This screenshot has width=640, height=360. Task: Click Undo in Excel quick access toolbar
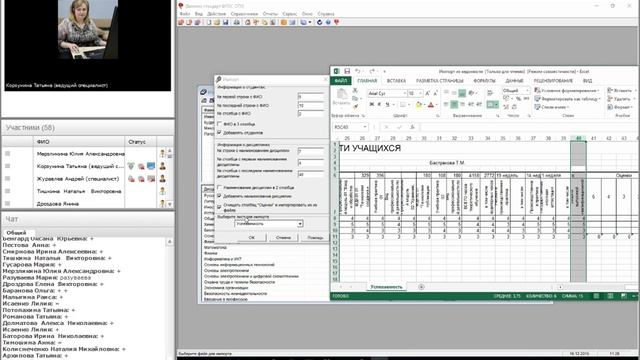click(x=358, y=71)
